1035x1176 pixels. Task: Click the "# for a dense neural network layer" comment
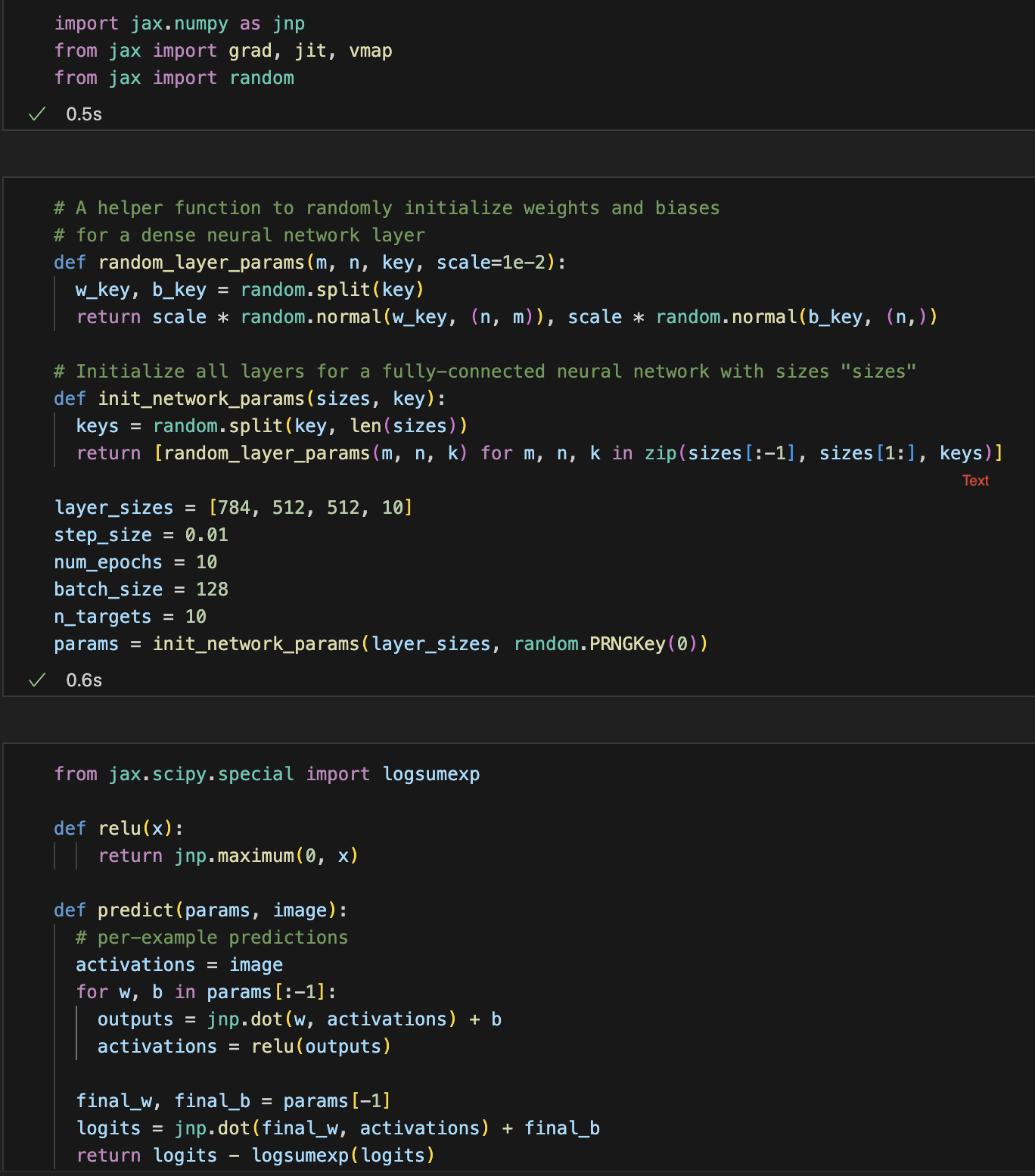239,235
